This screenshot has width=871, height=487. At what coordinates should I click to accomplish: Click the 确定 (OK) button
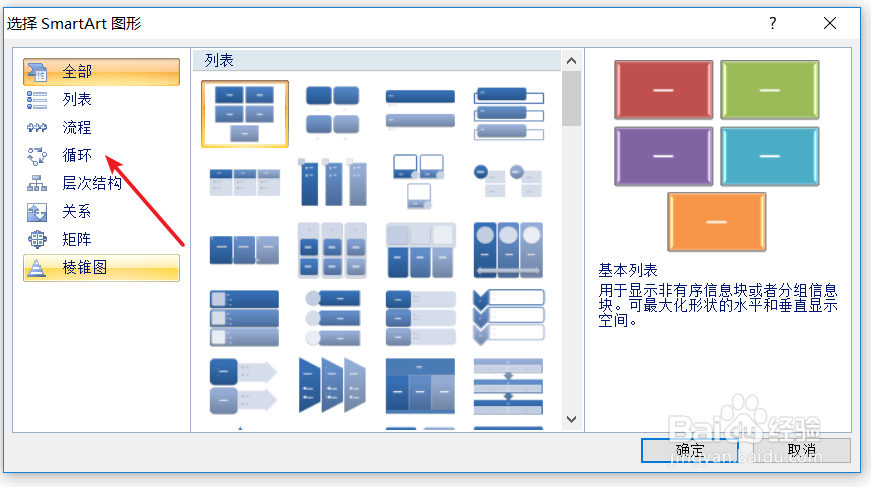pyautogui.click(x=690, y=450)
